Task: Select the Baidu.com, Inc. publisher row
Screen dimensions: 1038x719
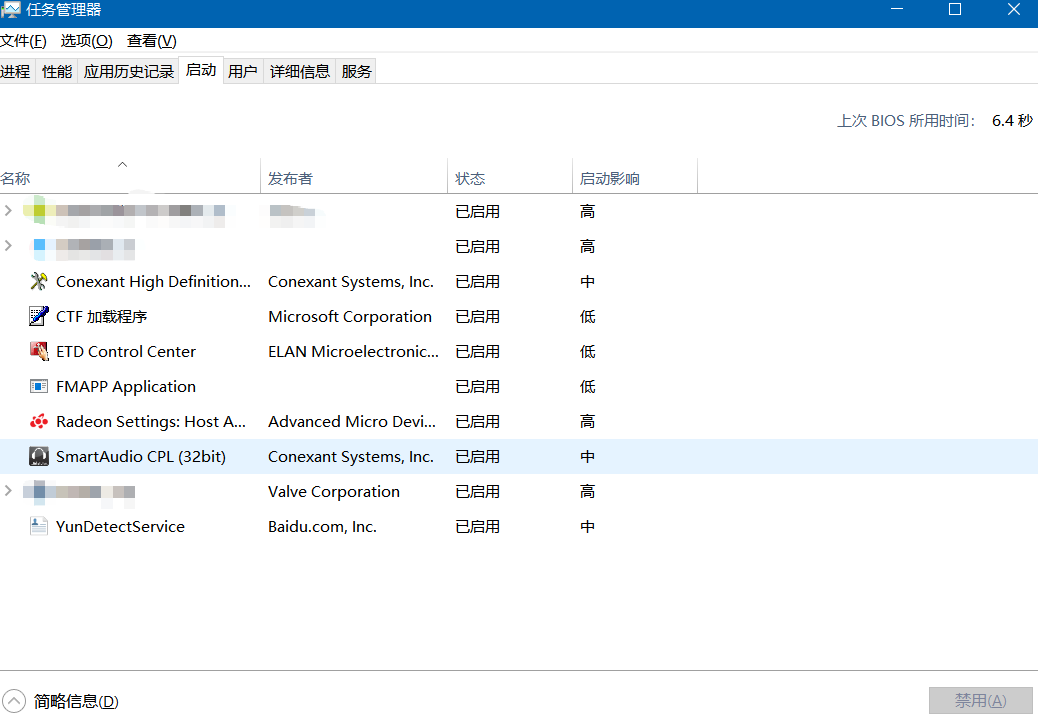Action: click(x=322, y=527)
